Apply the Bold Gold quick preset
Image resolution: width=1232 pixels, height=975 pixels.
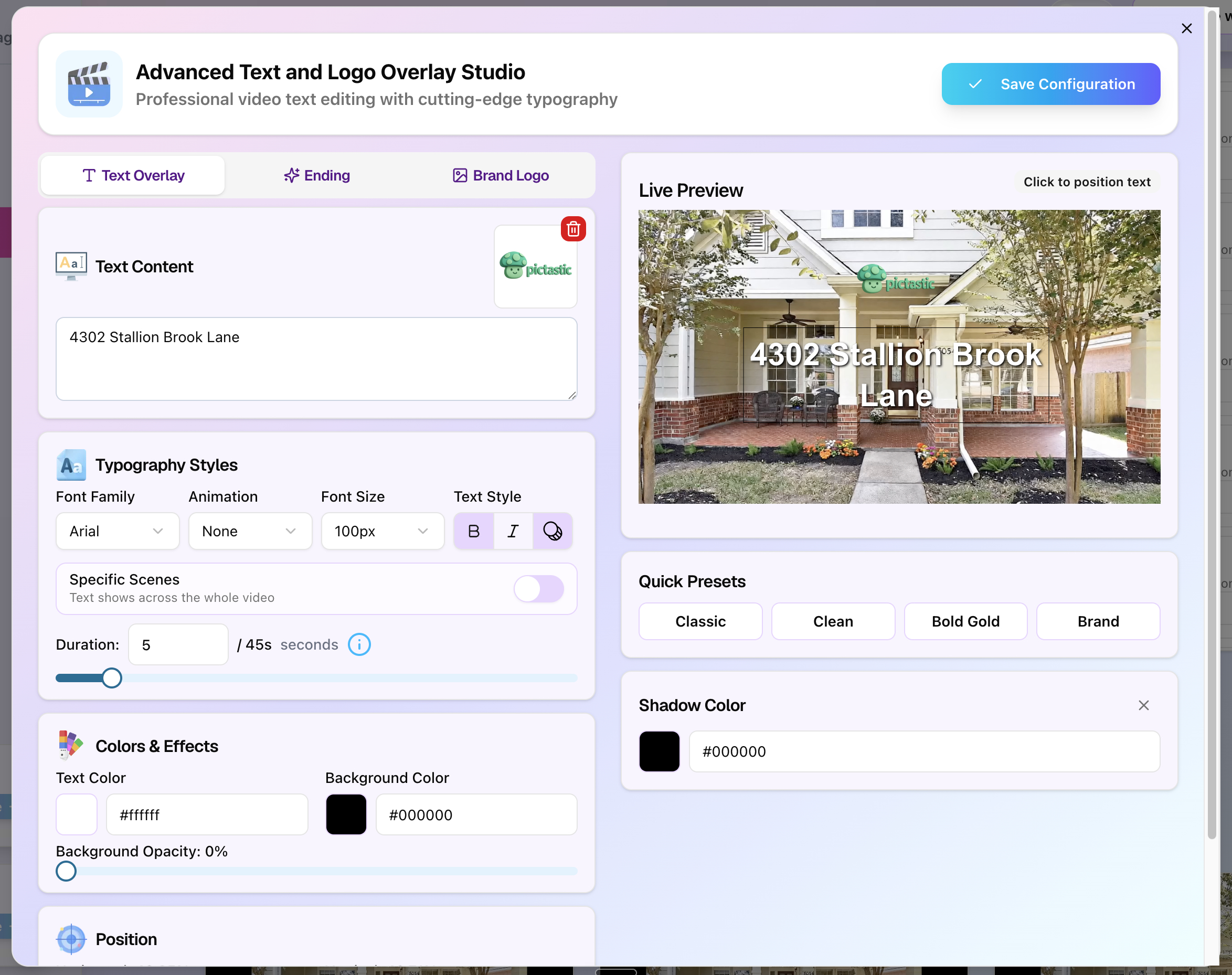[x=965, y=621]
